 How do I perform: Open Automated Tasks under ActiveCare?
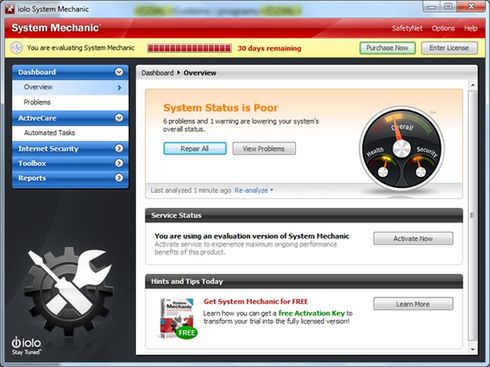coord(70,133)
